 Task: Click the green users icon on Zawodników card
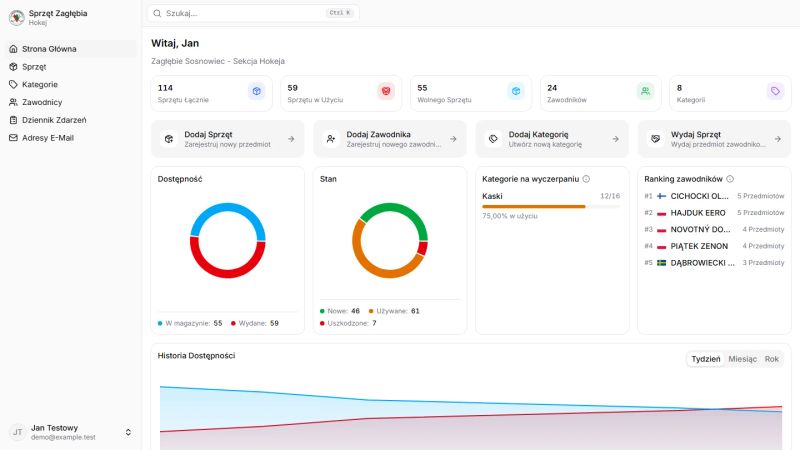point(645,91)
